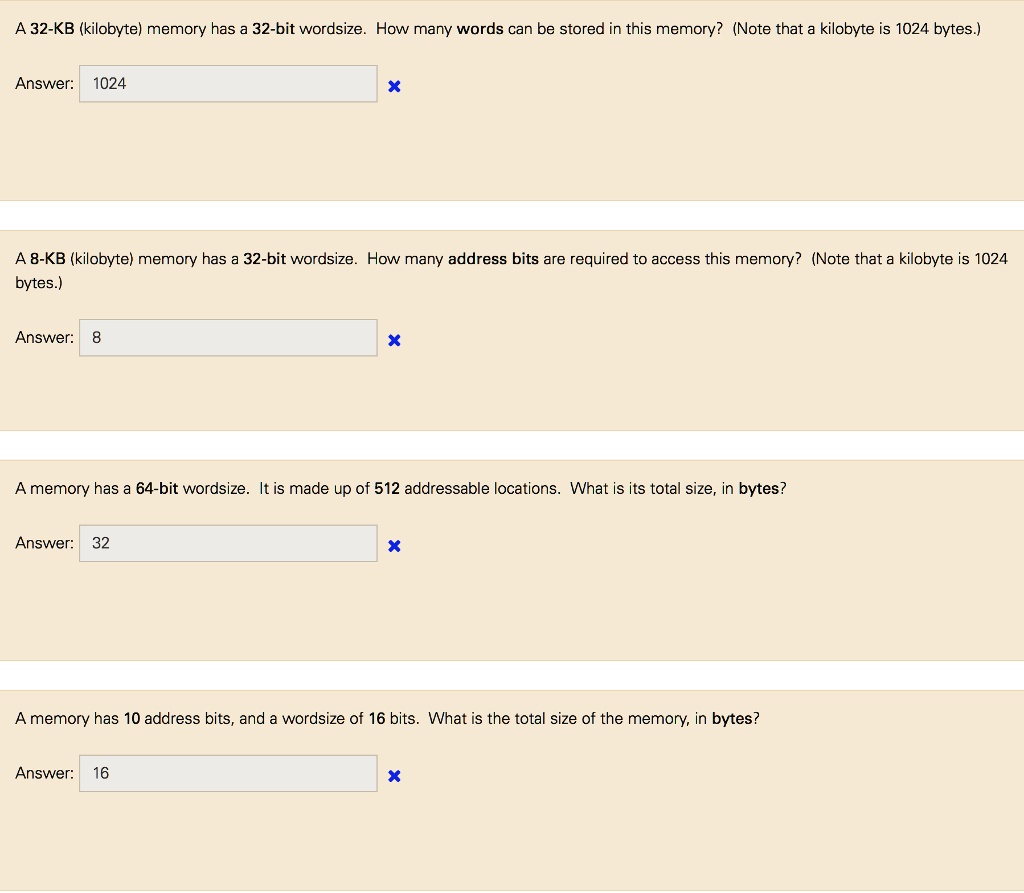Click the Answer label of the 32-KB question
The width and height of the screenshot is (1024, 893).
pos(44,84)
